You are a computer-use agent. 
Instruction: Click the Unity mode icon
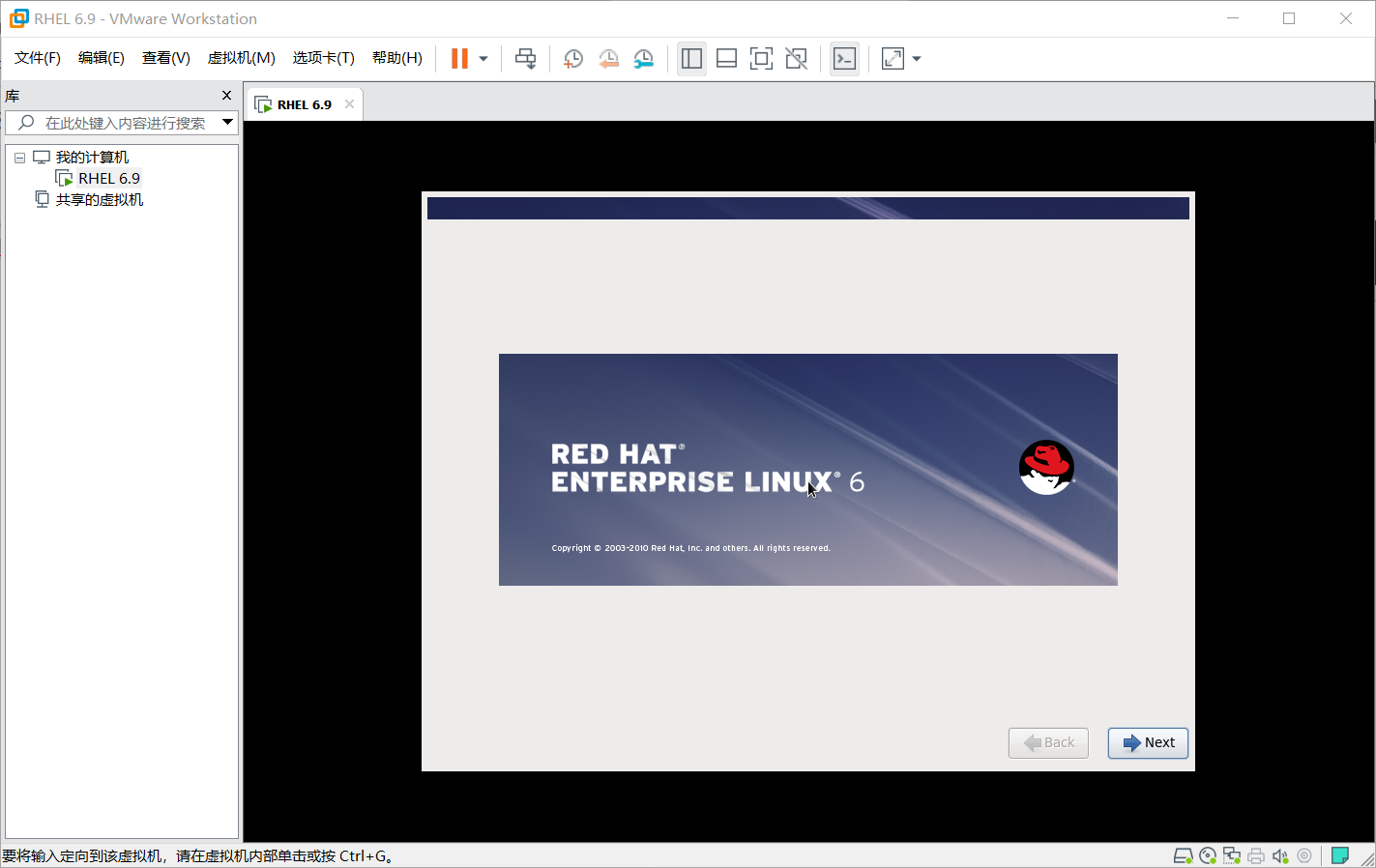796,59
